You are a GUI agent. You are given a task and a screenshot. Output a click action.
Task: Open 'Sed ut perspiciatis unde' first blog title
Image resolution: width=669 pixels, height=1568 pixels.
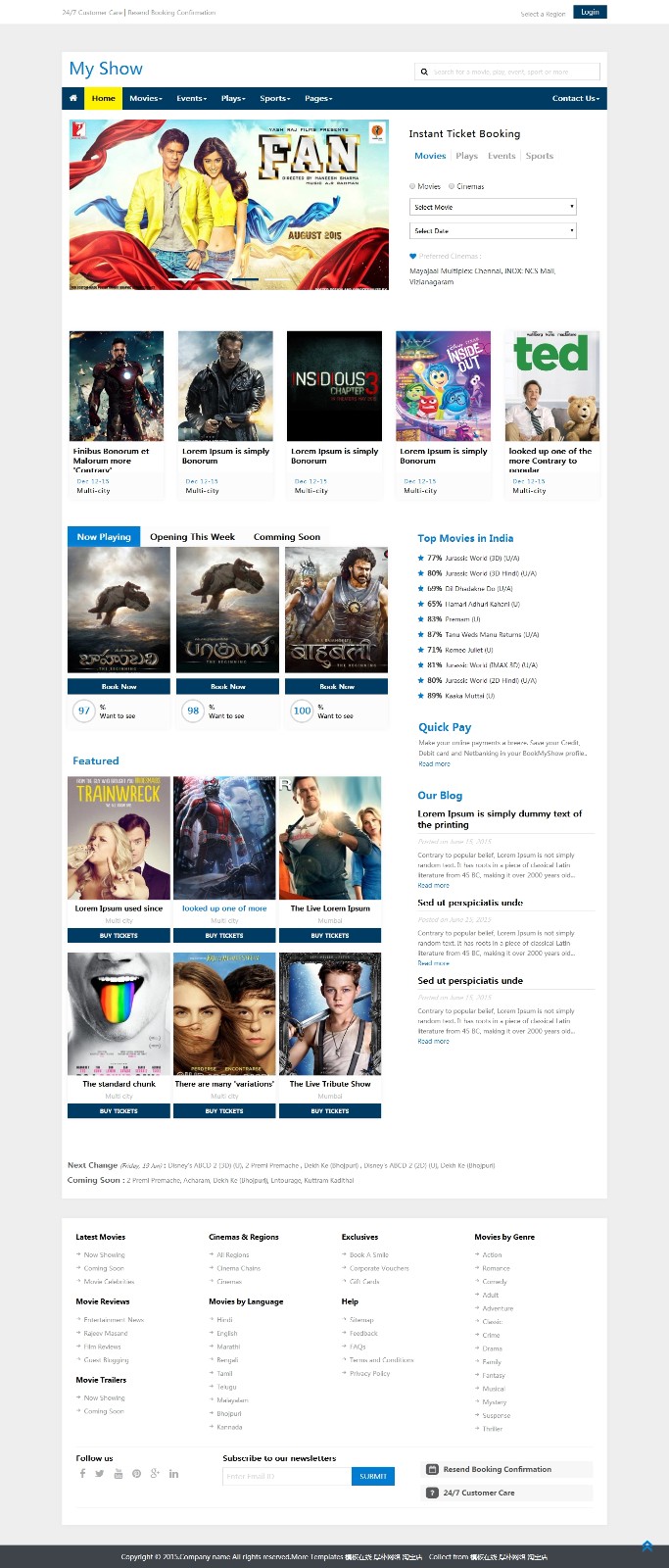pyautogui.click(x=470, y=903)
